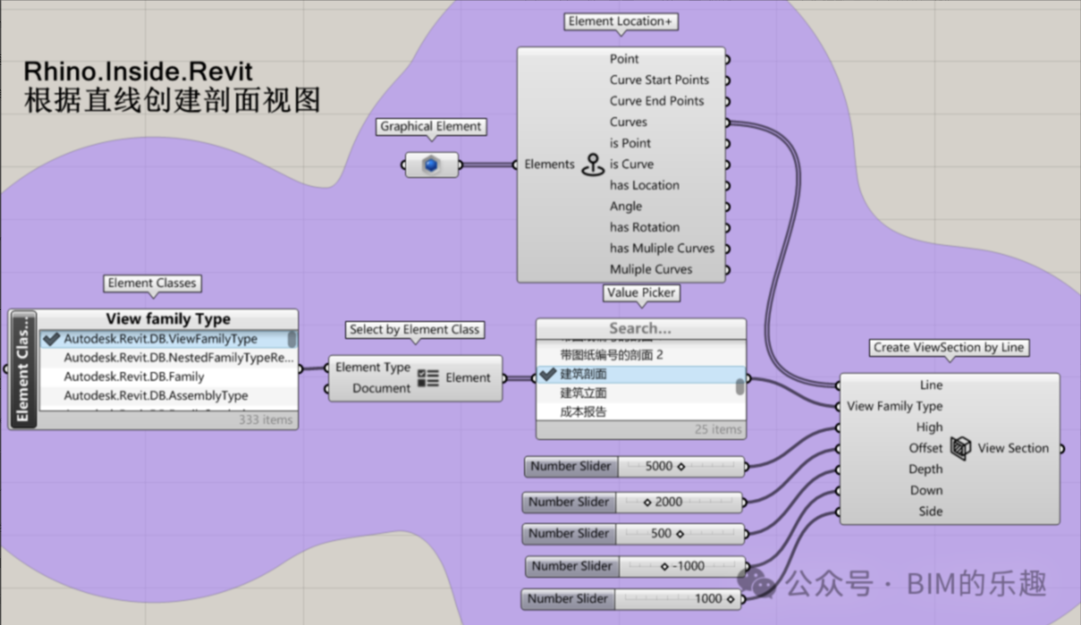Click the Element Class vertical side label

(24, 369)
